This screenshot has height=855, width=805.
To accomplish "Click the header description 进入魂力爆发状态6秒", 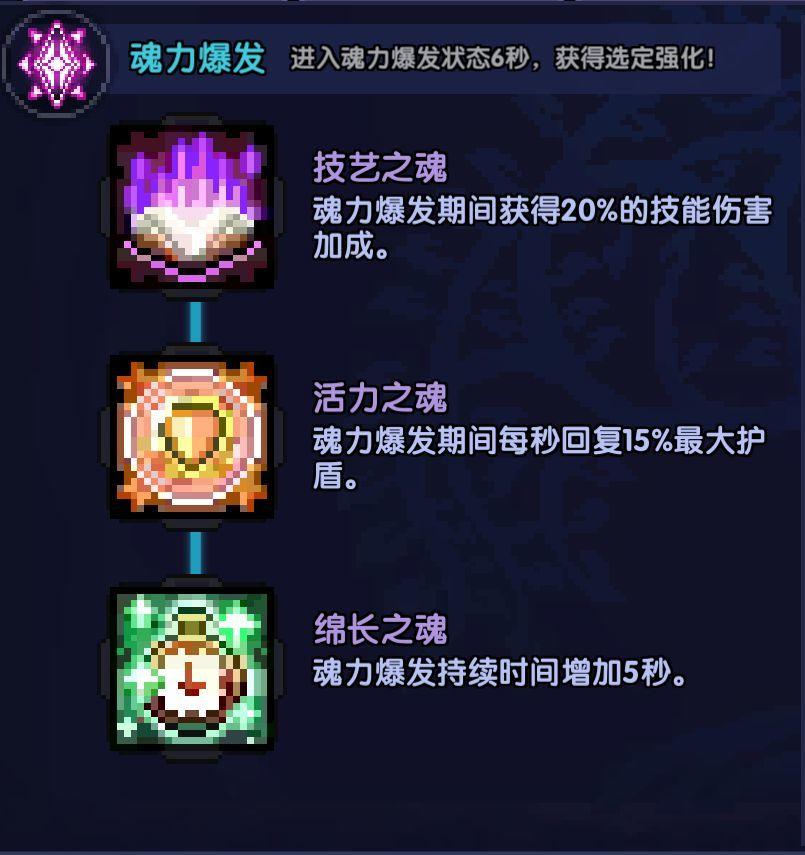I will (410, 58).
